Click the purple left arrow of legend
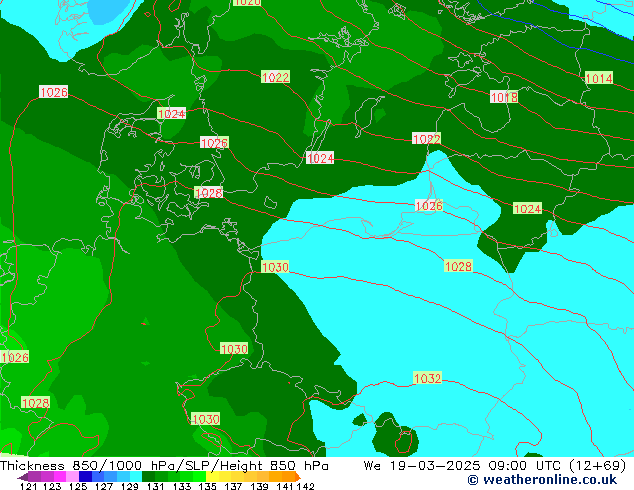This screenshot has width=634, height=490. (x=22, y=477)
